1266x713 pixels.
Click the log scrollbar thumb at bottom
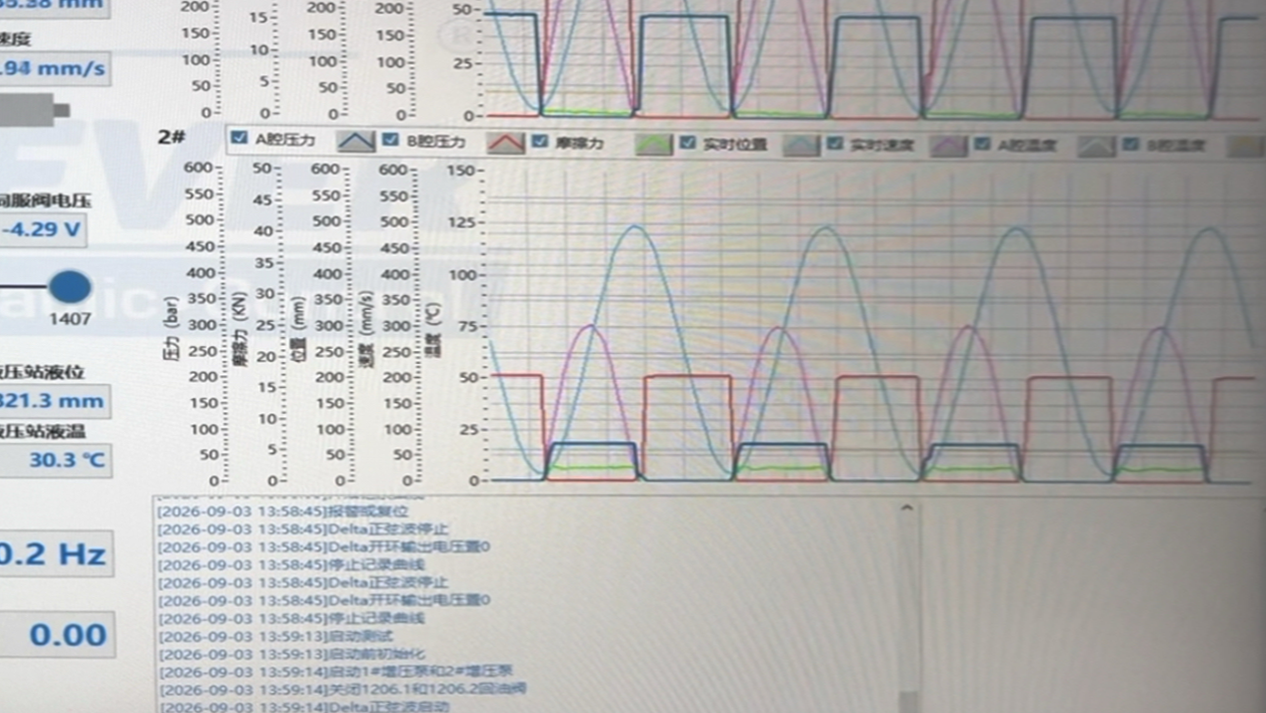(x=907, y=701)
